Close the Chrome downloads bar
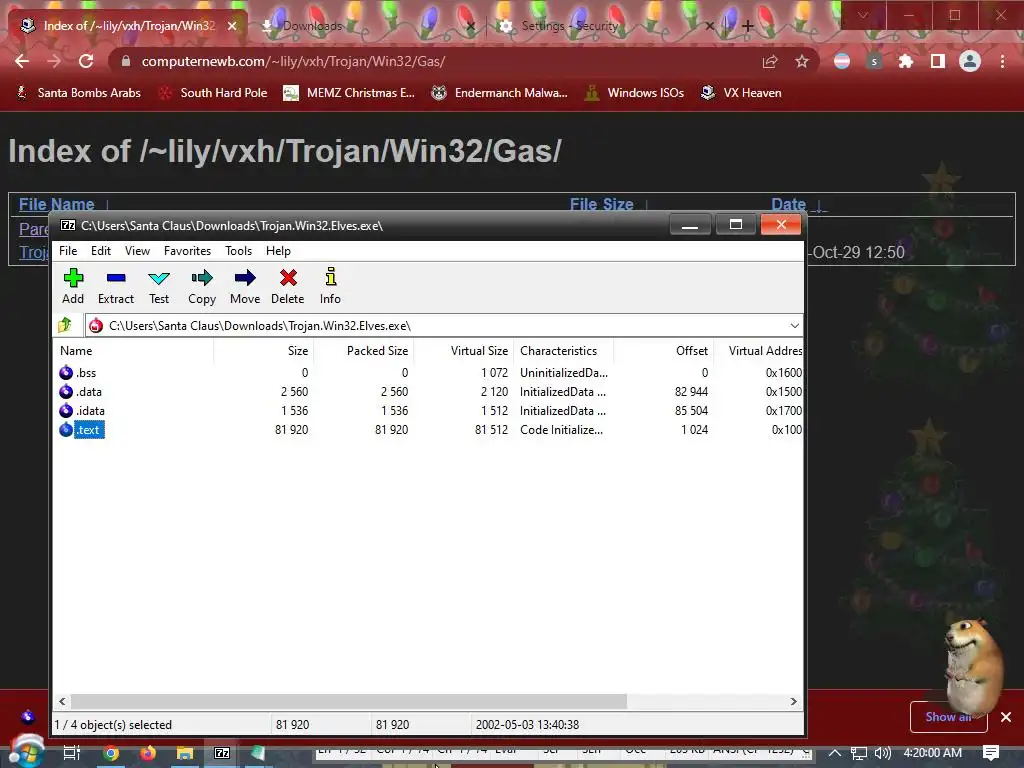This screenshot has height=768, width=1024. (1006, 717)
